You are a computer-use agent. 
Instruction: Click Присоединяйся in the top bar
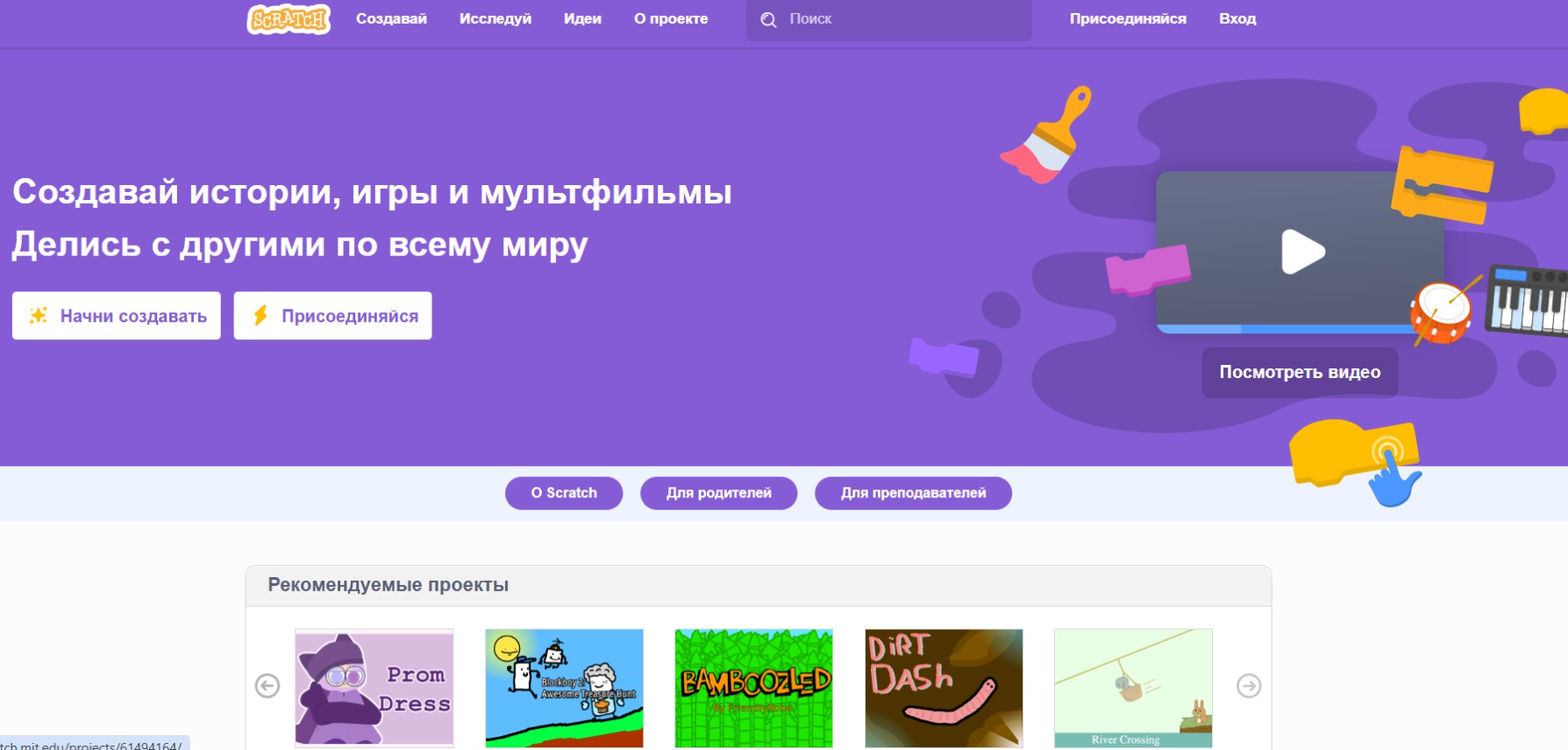tap(1128, 18)
